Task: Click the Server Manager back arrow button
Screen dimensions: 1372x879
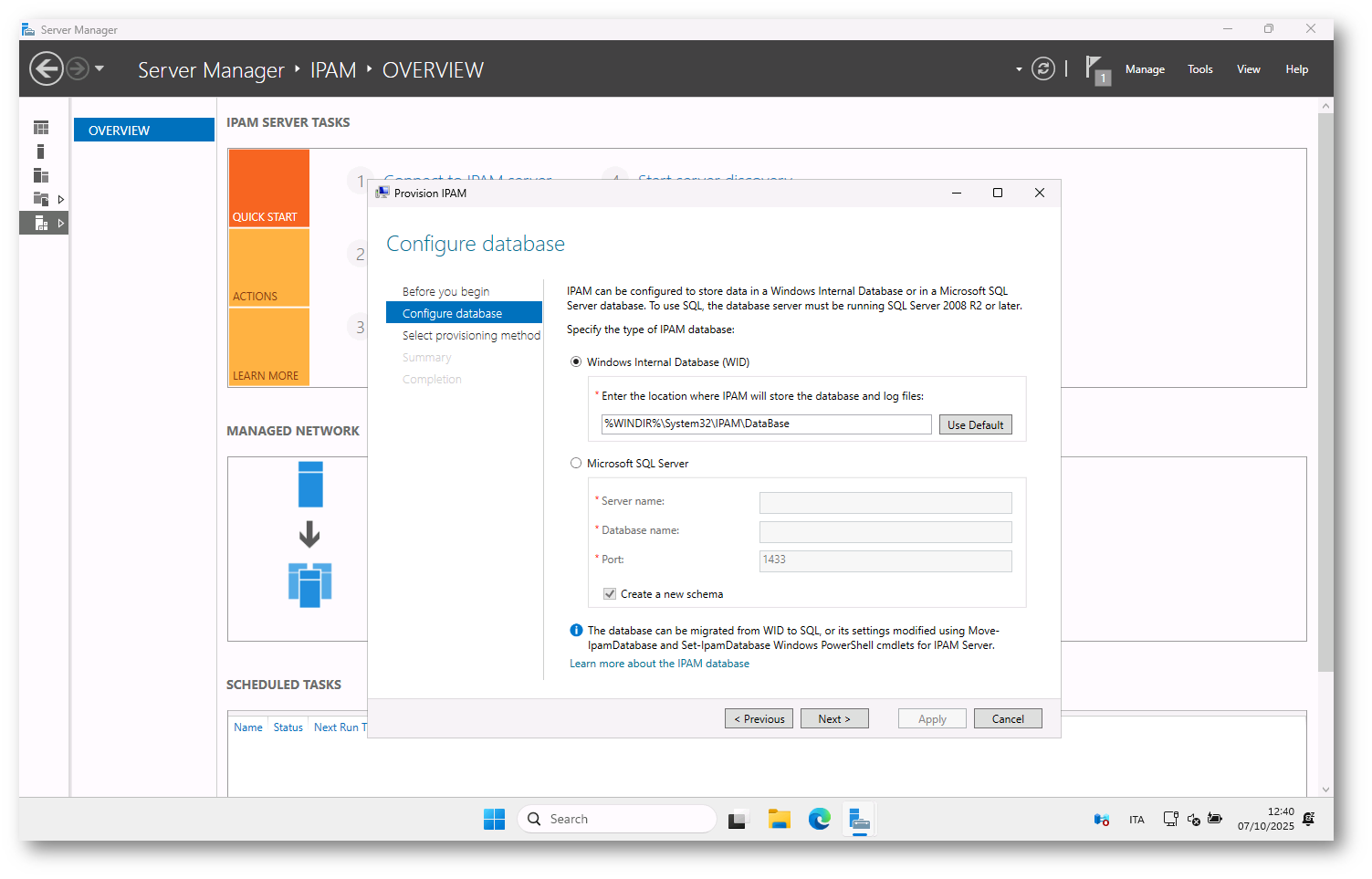Action: coord(47,68)
